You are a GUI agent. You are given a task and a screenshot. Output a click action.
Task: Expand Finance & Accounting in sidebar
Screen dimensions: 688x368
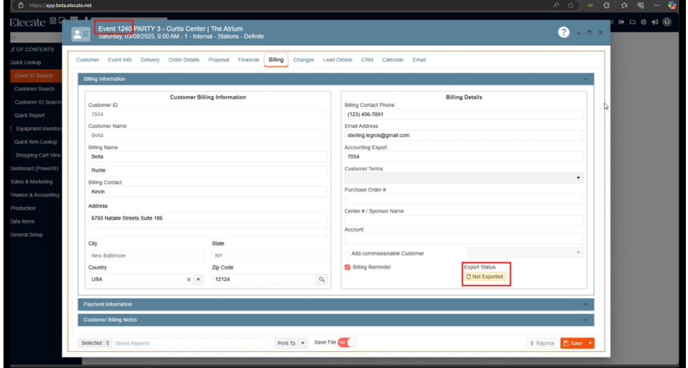click(x=35, y=195)
